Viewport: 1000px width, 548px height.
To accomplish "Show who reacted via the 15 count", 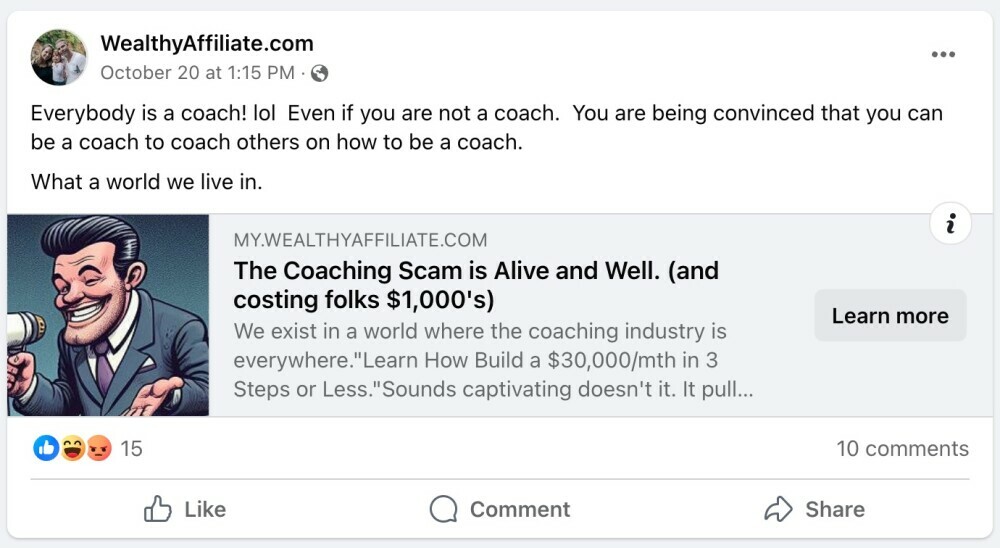I will 131,449.
